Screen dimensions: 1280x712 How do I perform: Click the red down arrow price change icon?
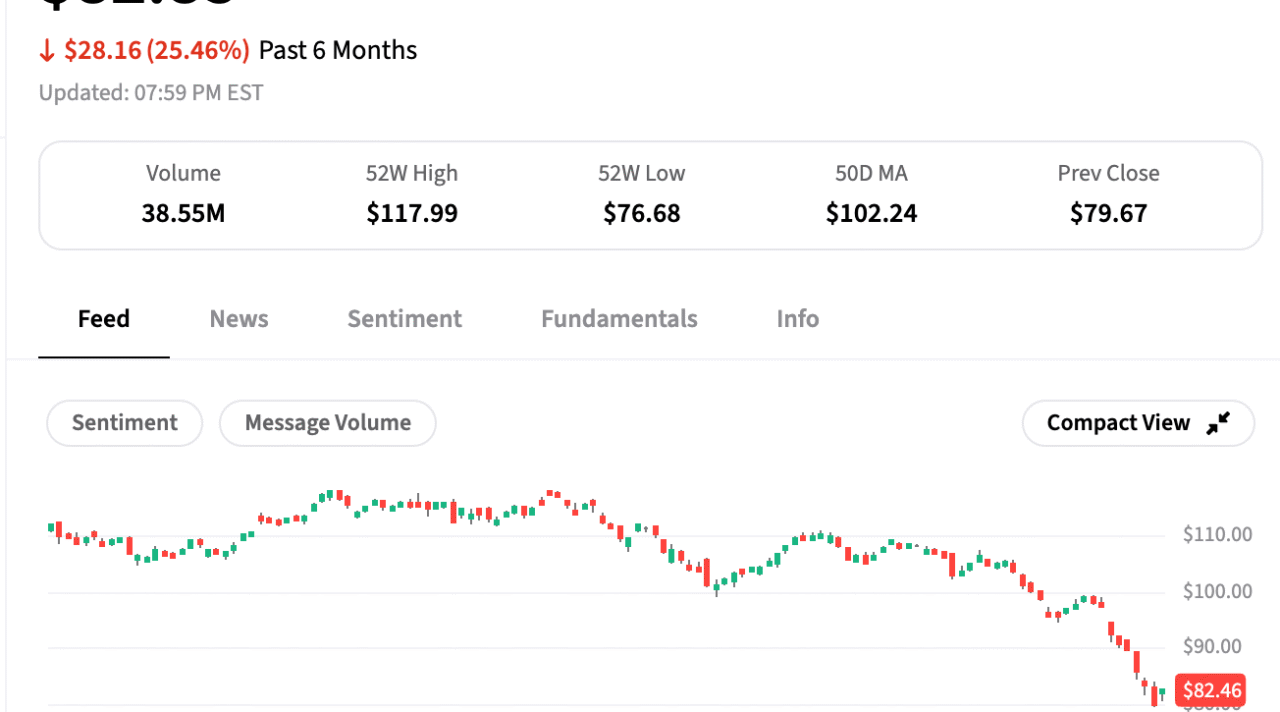pos(47,51)
